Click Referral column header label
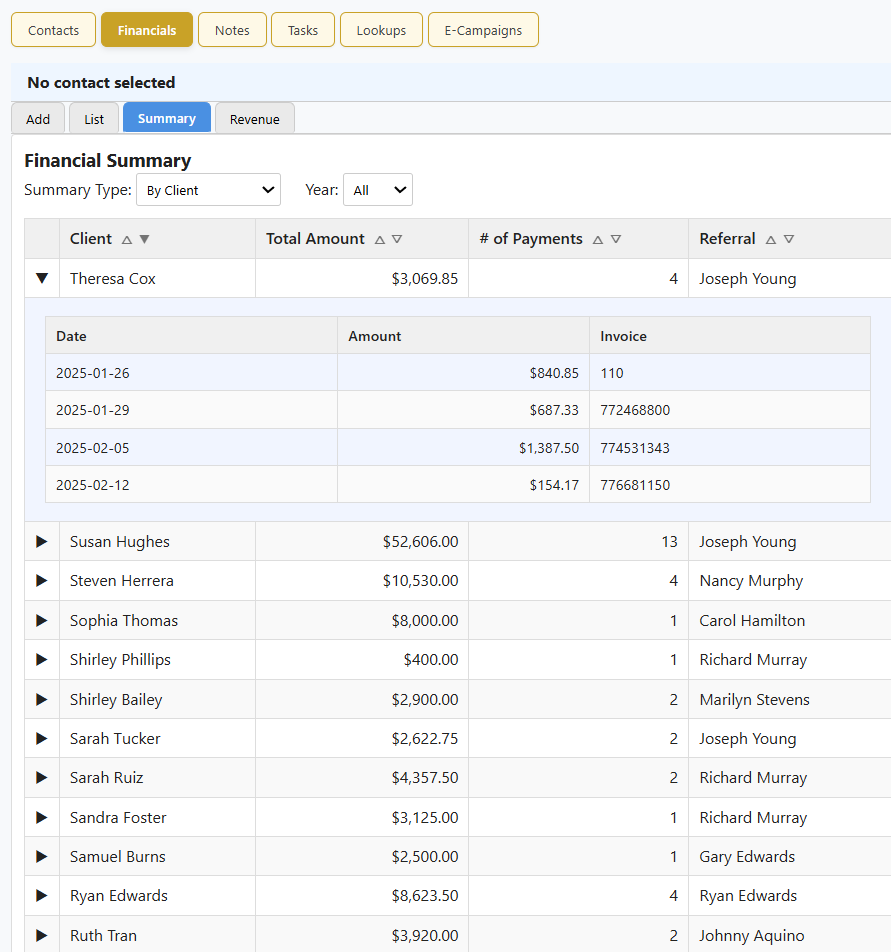Viewport: 891px width, 952px height. click(727, 239)
